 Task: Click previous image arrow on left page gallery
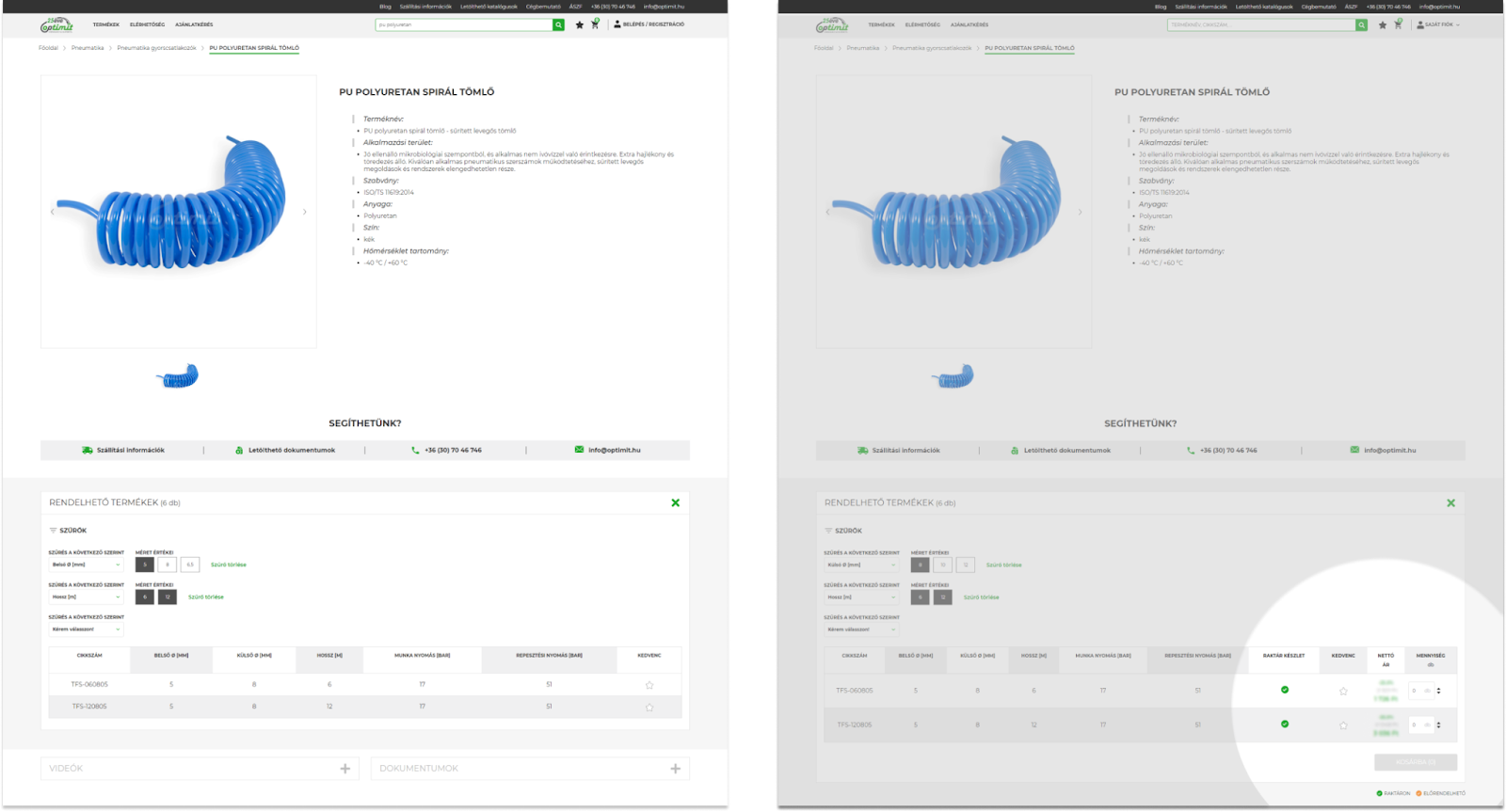52,212
